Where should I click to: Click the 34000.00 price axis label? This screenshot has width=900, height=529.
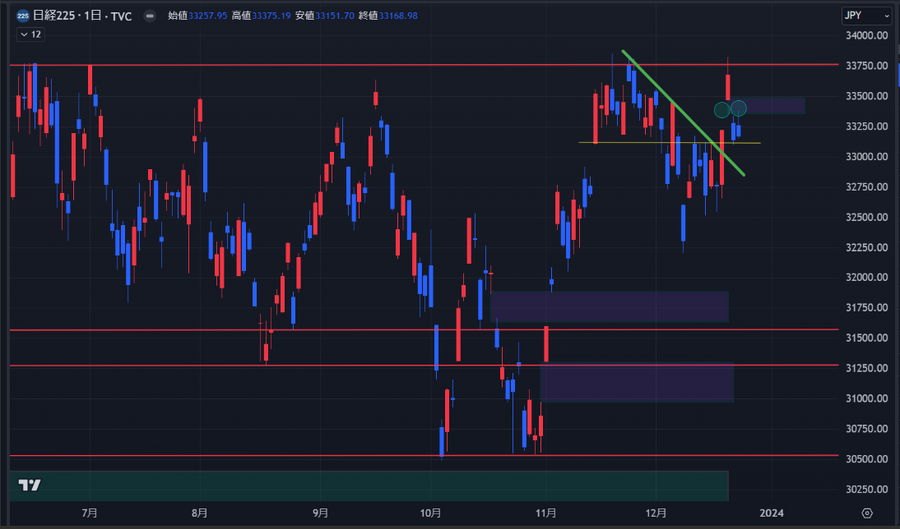867,36
